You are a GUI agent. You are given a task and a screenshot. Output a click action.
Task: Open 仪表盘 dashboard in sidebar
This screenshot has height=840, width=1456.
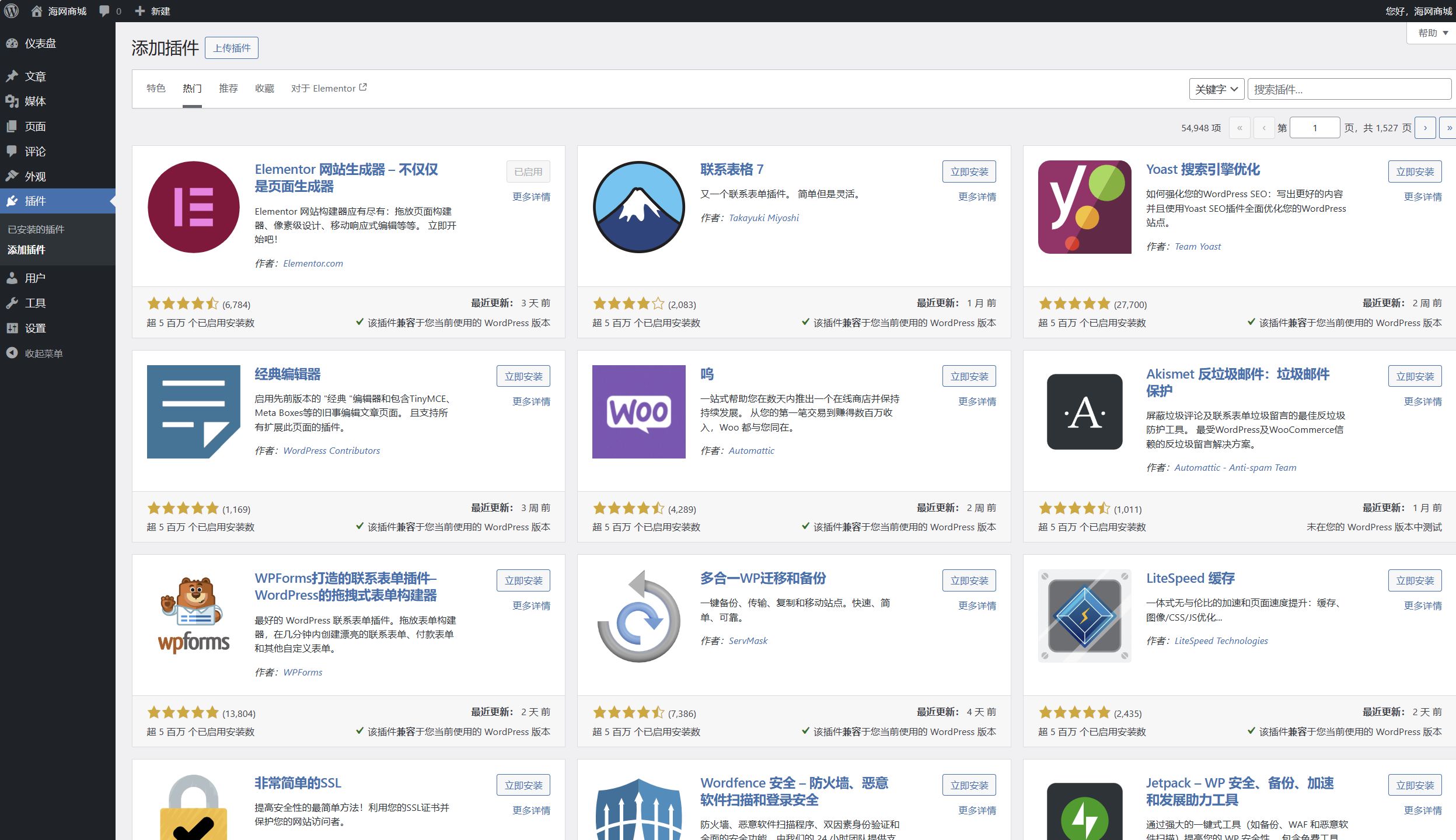pos(58,43)
